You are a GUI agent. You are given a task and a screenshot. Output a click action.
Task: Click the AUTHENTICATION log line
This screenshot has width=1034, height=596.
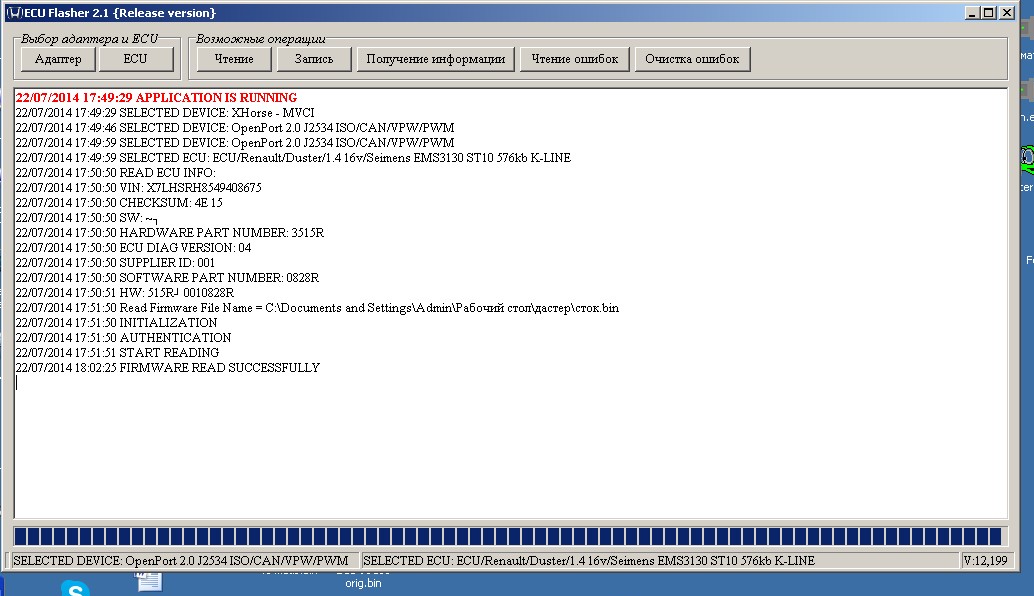click(123, 338)
